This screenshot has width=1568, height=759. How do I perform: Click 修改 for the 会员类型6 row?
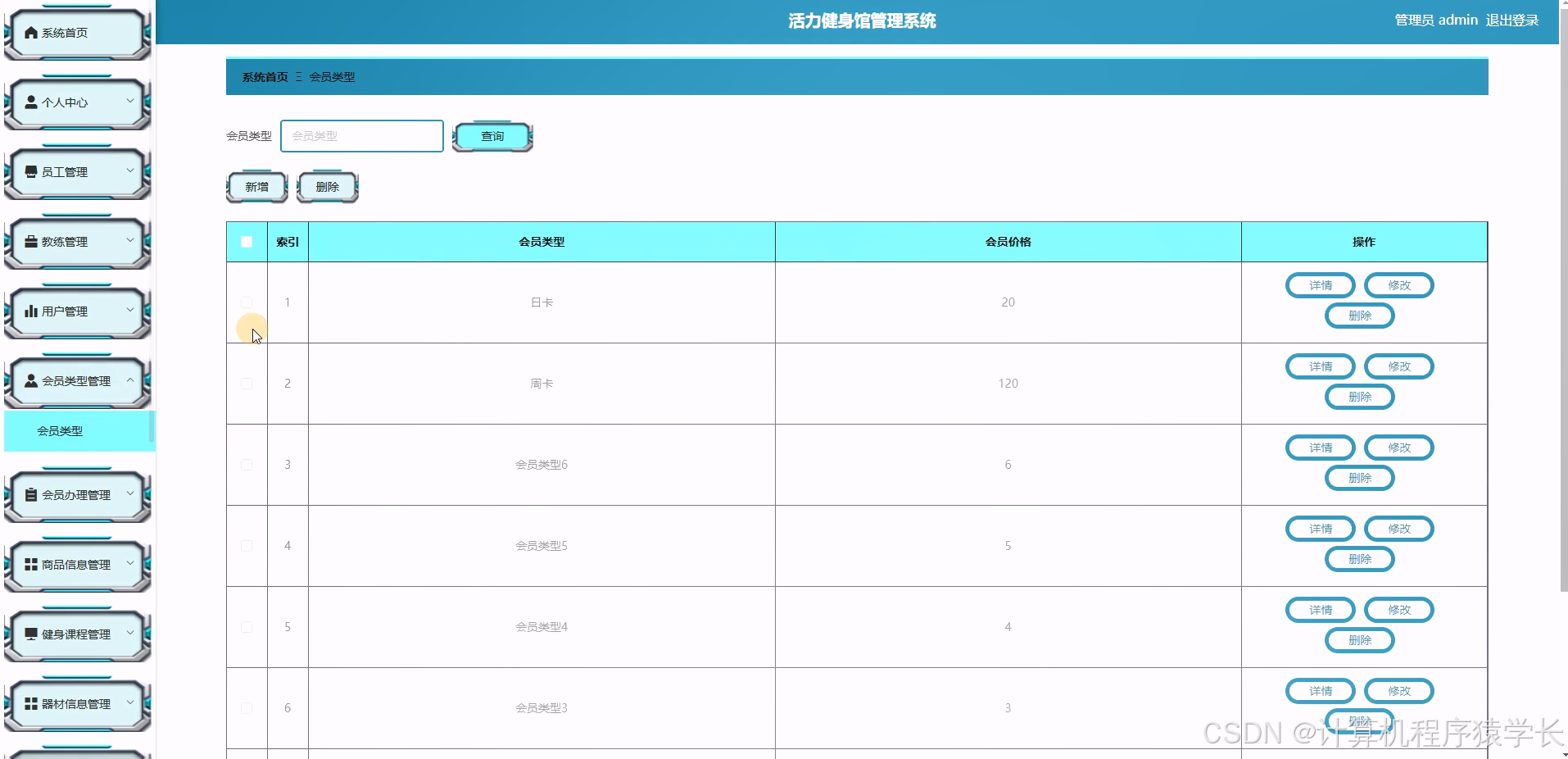pyautogui.click(x=1399, y=448)
